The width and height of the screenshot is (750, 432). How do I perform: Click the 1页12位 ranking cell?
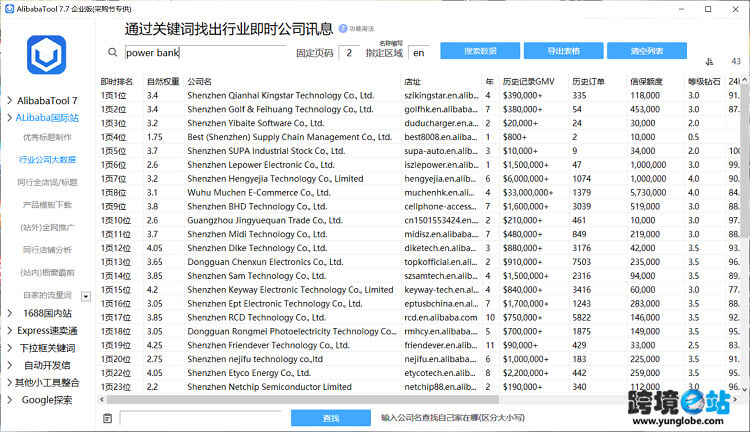[115, 248]
